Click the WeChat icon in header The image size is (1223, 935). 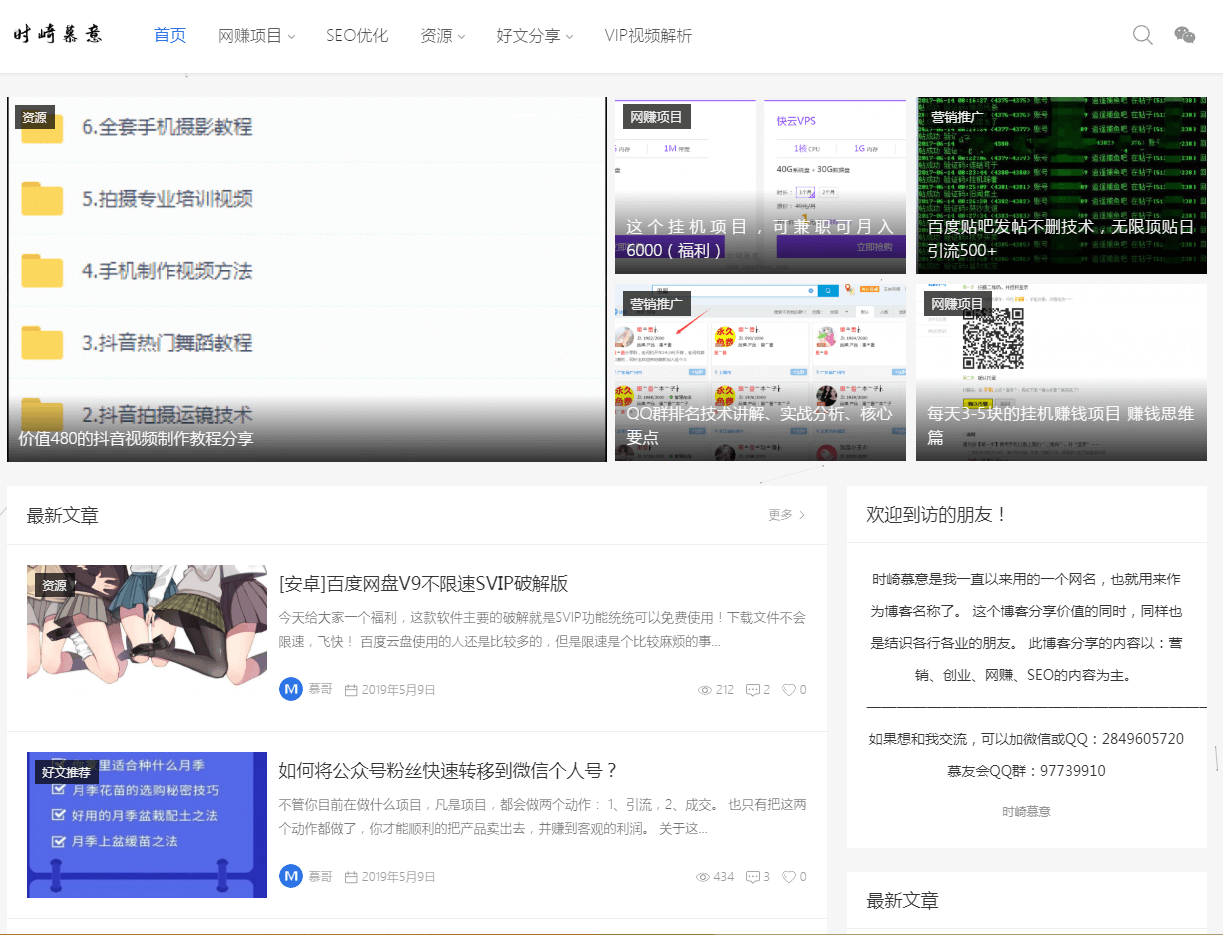click(1184, 35)
